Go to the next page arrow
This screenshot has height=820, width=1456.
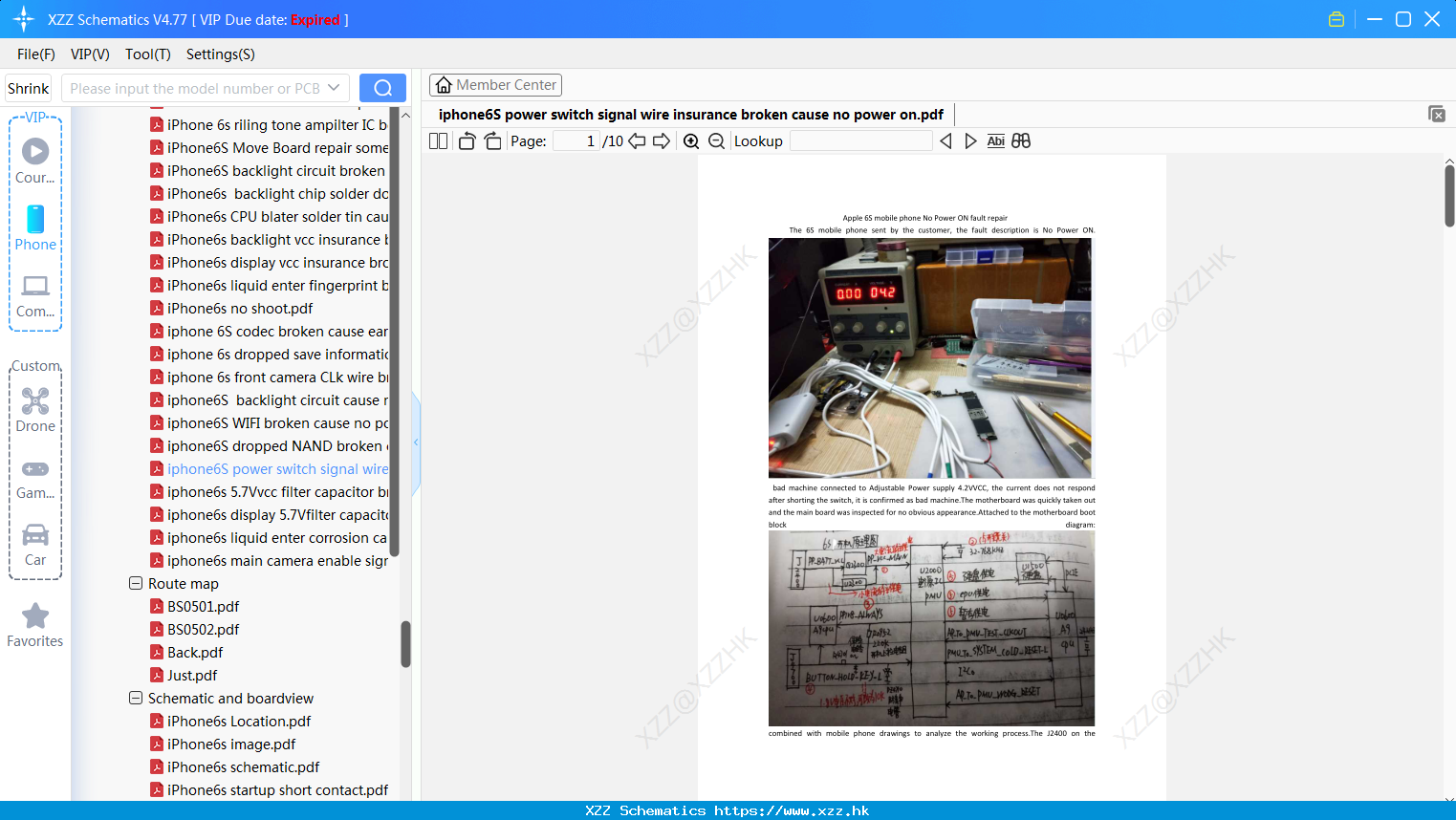(x=662, y=140)
